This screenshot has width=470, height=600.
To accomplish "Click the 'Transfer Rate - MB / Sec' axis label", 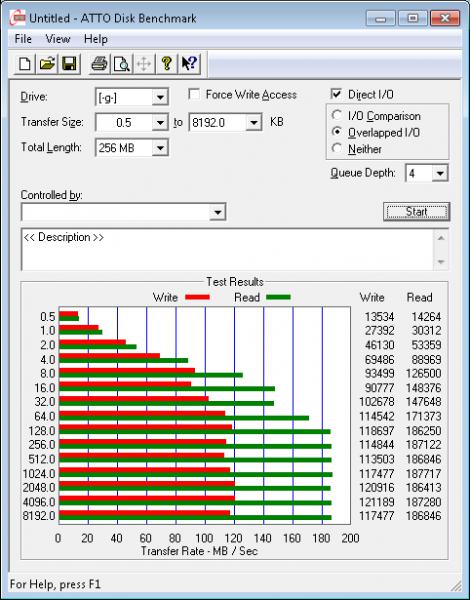I will point(199,551).
